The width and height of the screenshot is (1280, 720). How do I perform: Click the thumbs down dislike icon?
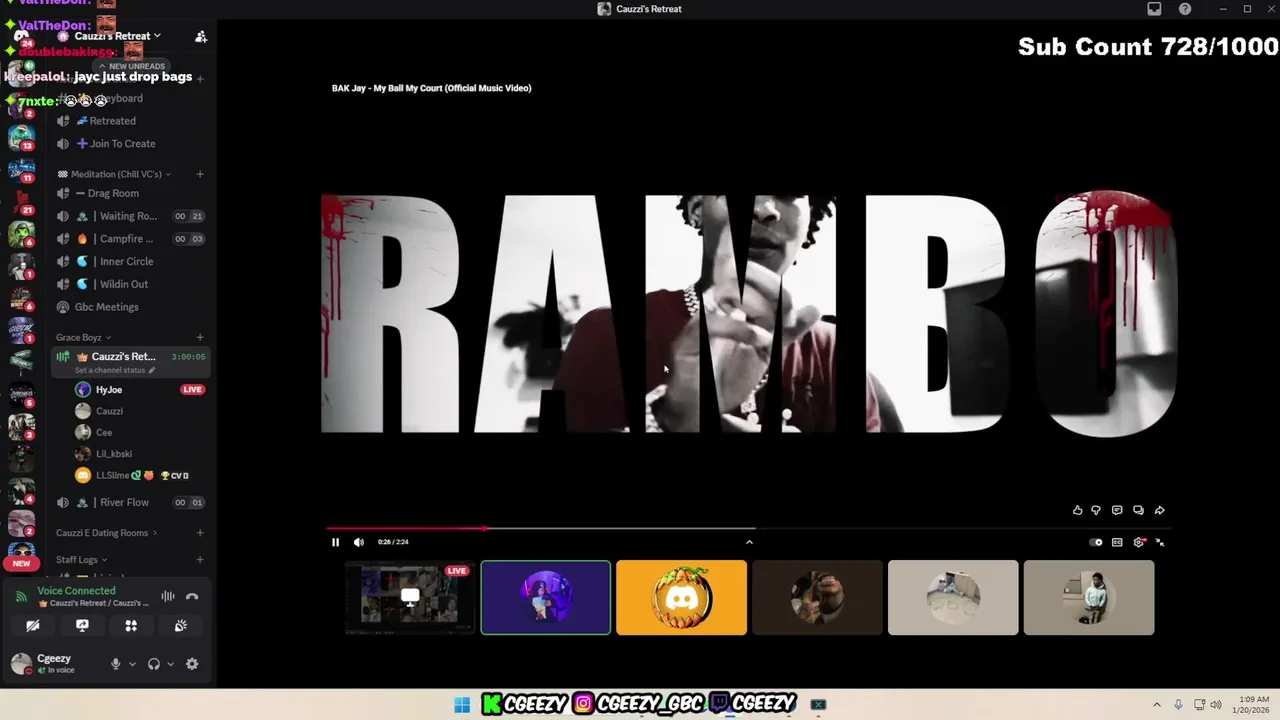(x=1096, y=510)
